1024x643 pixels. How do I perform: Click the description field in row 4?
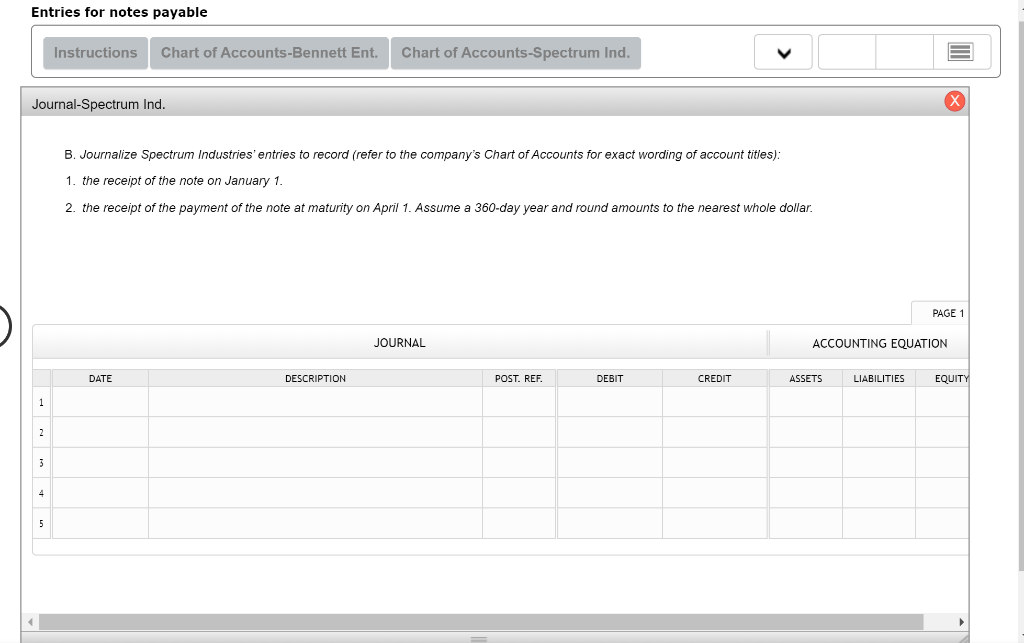click(x=315, y=493)
